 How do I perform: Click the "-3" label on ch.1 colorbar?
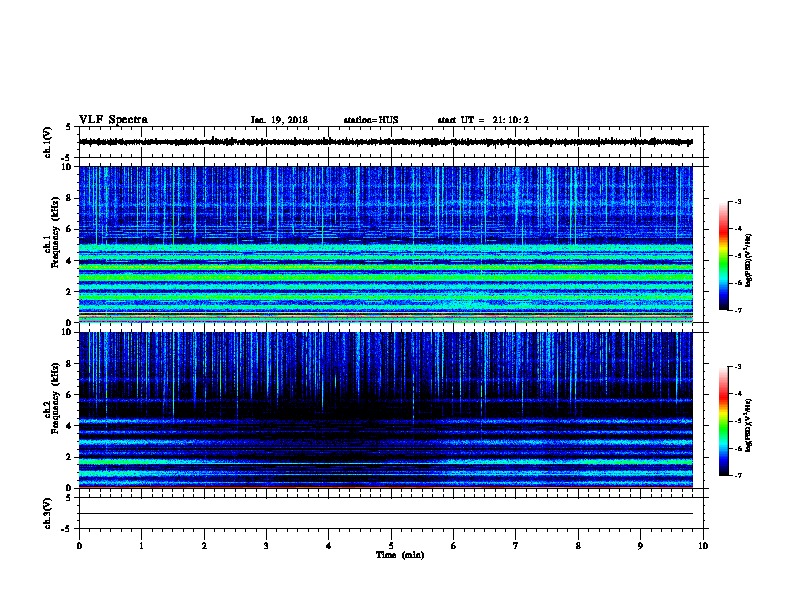737,201
